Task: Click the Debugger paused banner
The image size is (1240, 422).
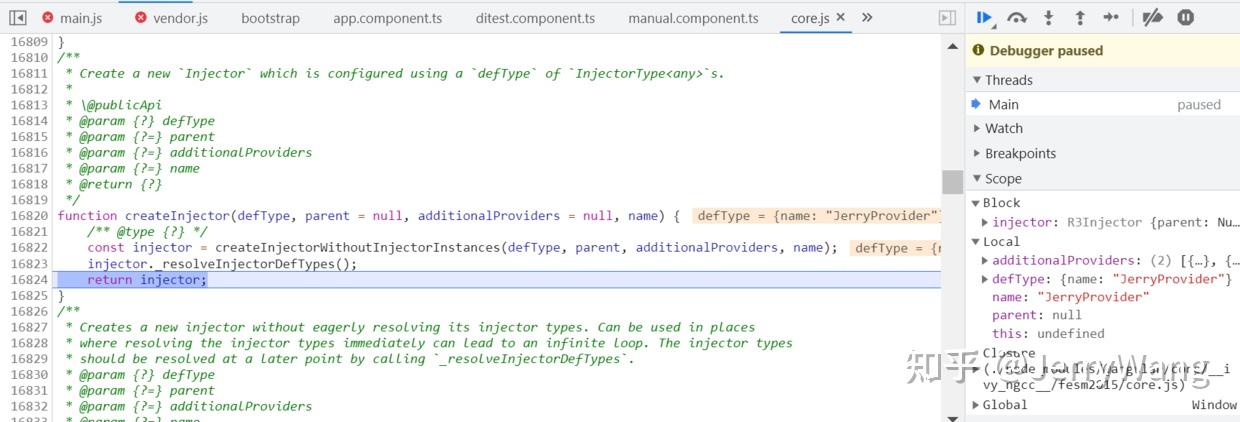Action: click(1103, 51)
